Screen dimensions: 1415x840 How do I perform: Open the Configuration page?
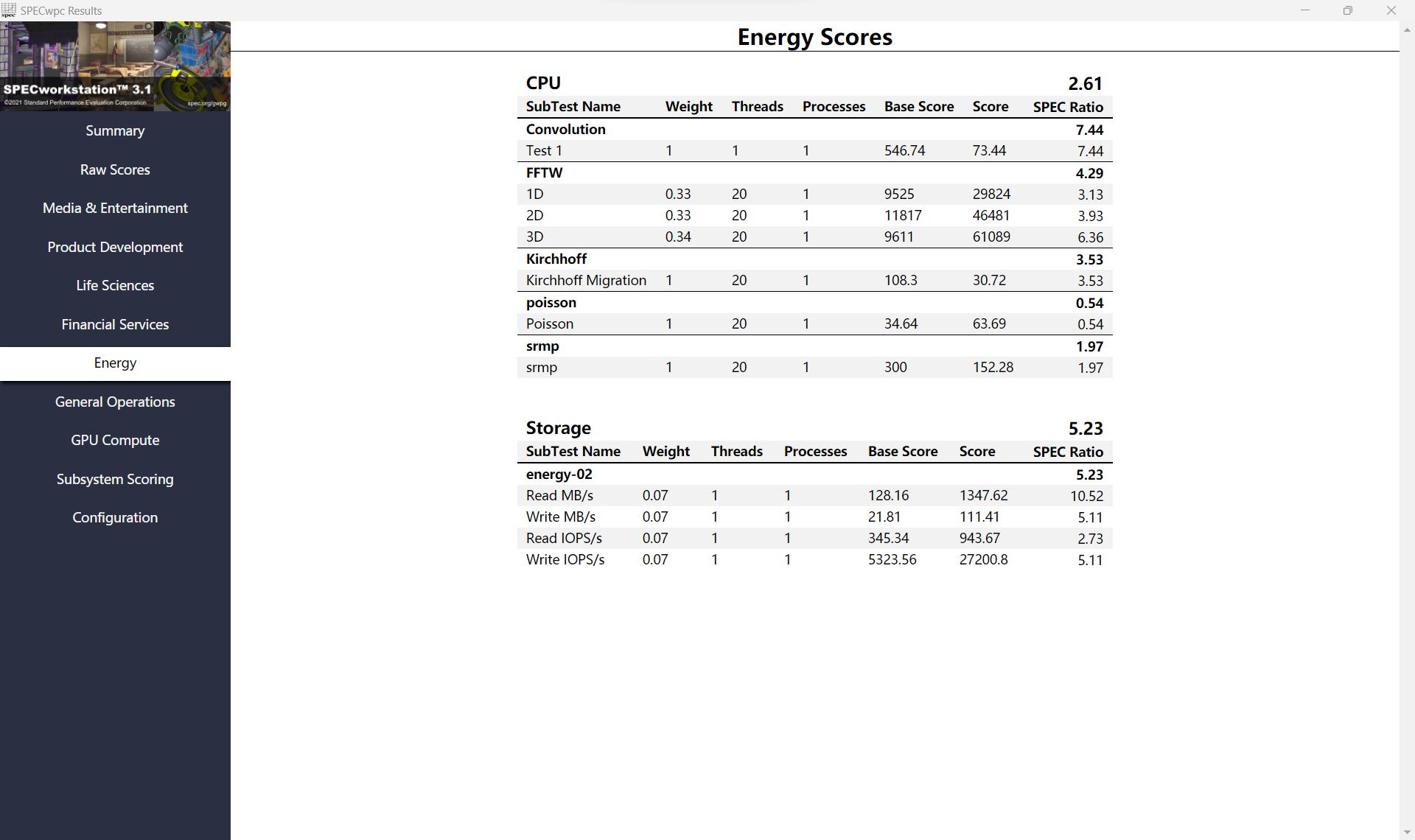coord(115,518)
